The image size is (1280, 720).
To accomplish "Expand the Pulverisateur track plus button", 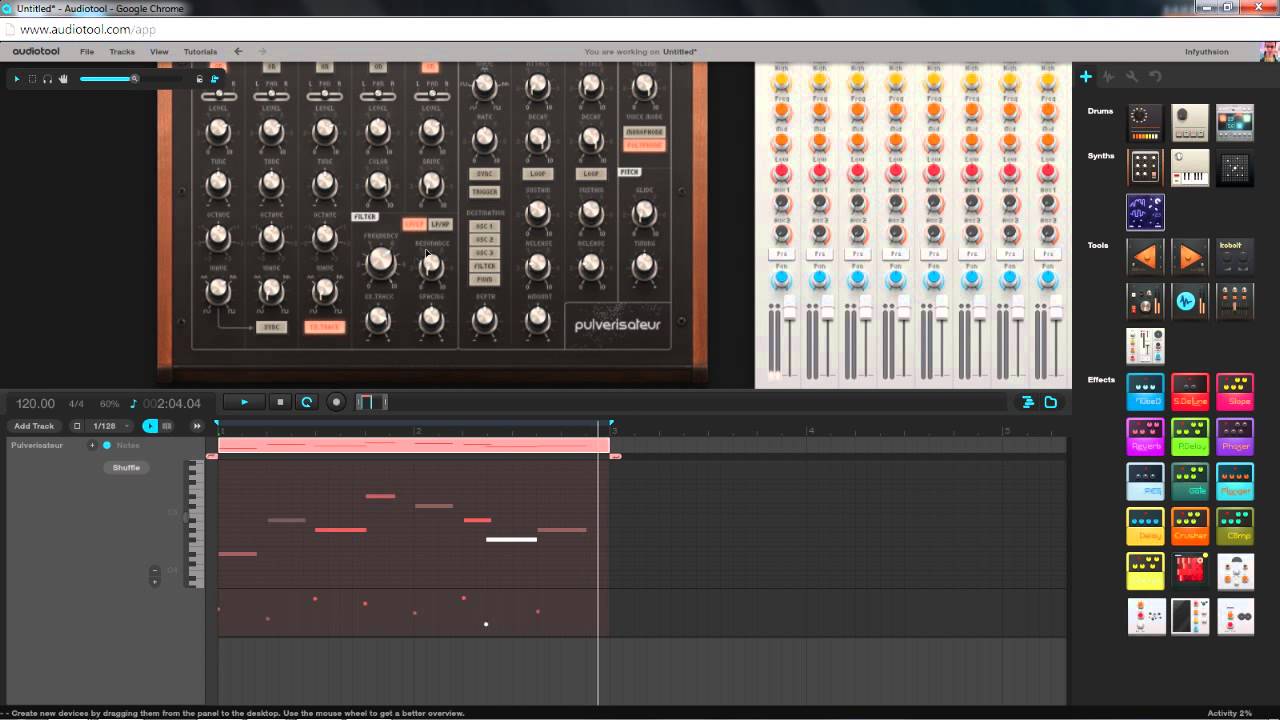I will coord(92,445).
